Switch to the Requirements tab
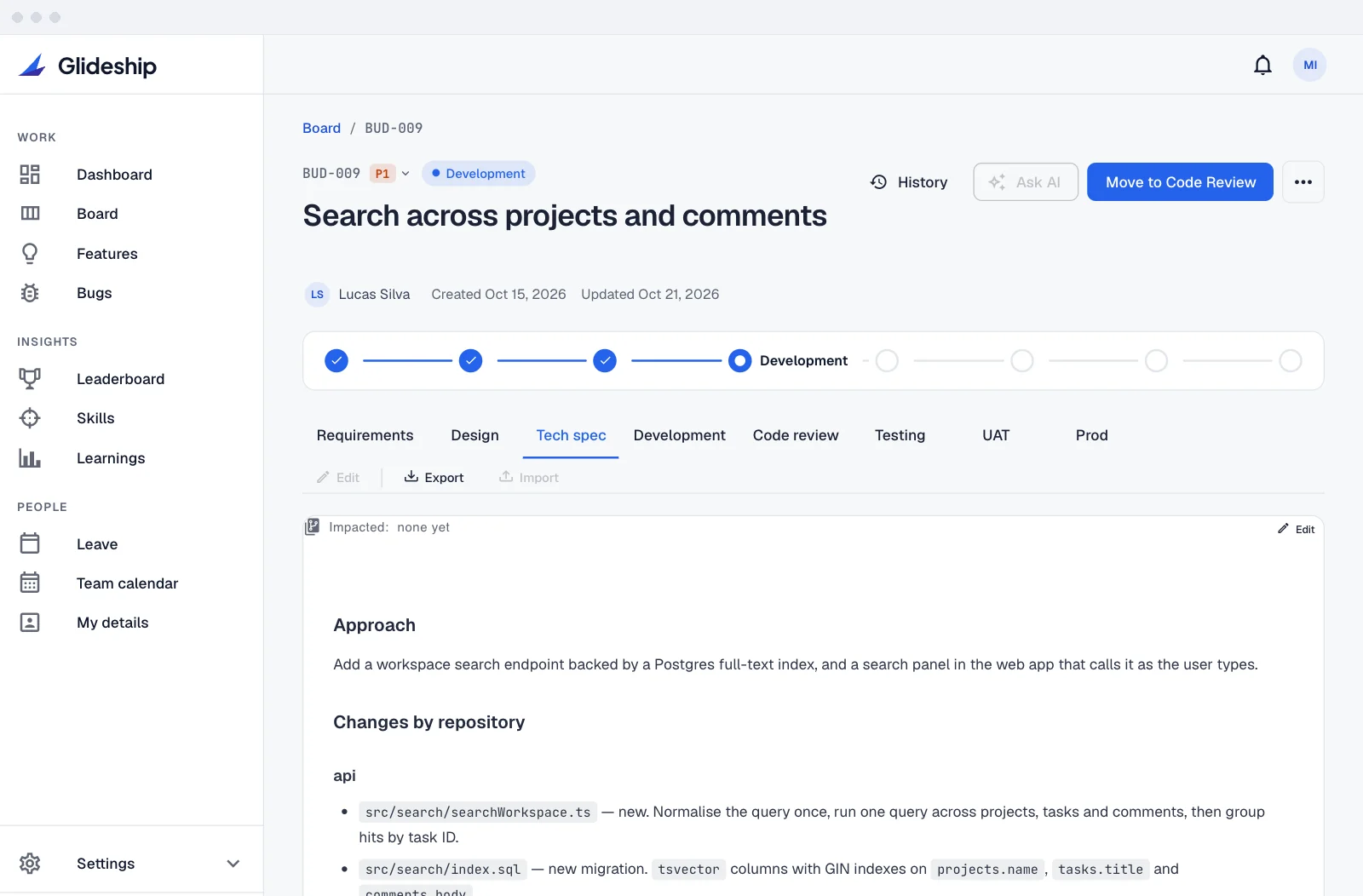The width and height of the screenshot is (1363, 896). [365, 435]
